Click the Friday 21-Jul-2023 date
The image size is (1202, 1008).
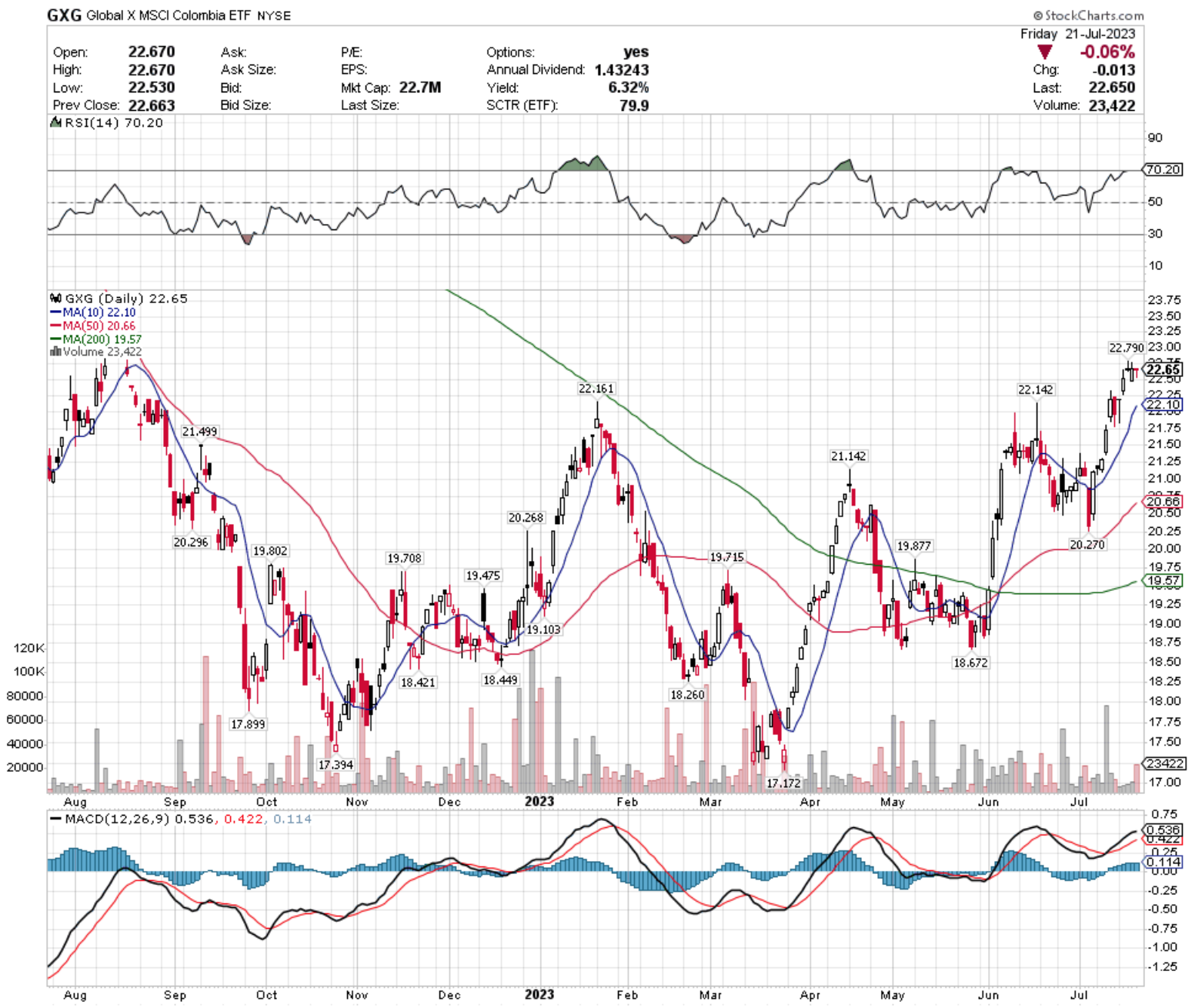[1077, 34]
